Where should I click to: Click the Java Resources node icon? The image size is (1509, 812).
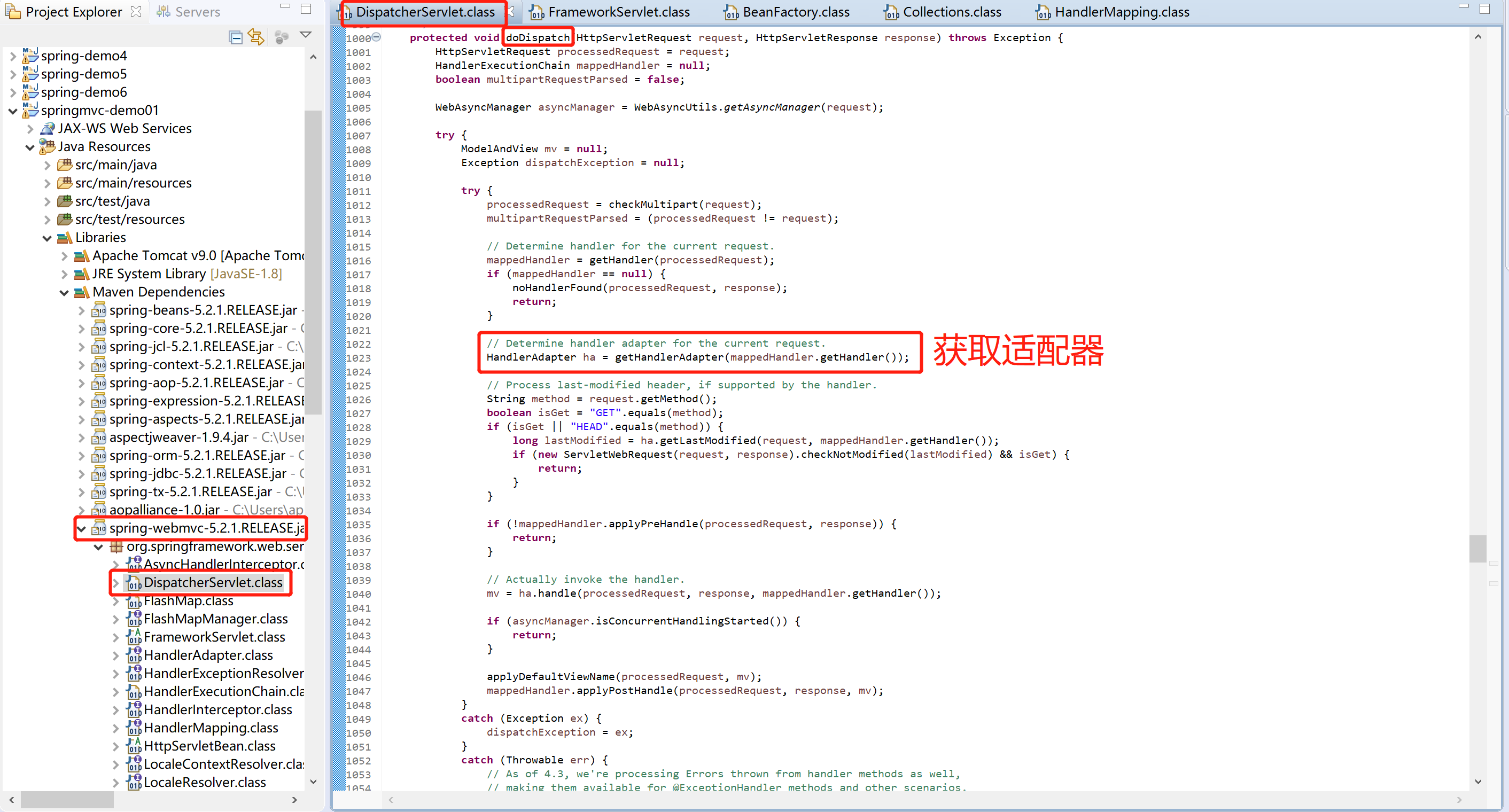coord(48,146)
